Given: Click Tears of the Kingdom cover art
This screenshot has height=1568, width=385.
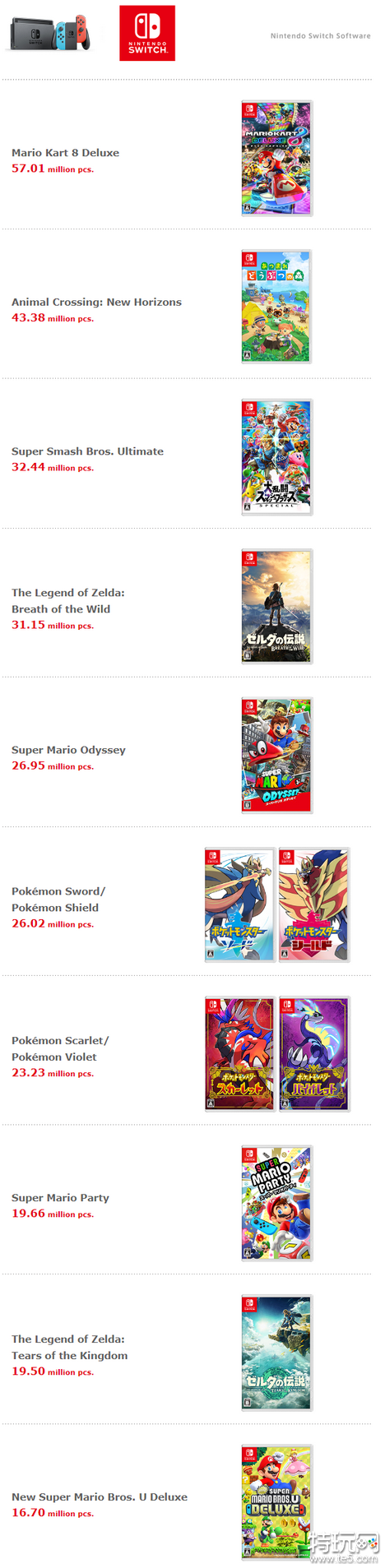Looking at the screenshot, I should tap(276, 1353).
